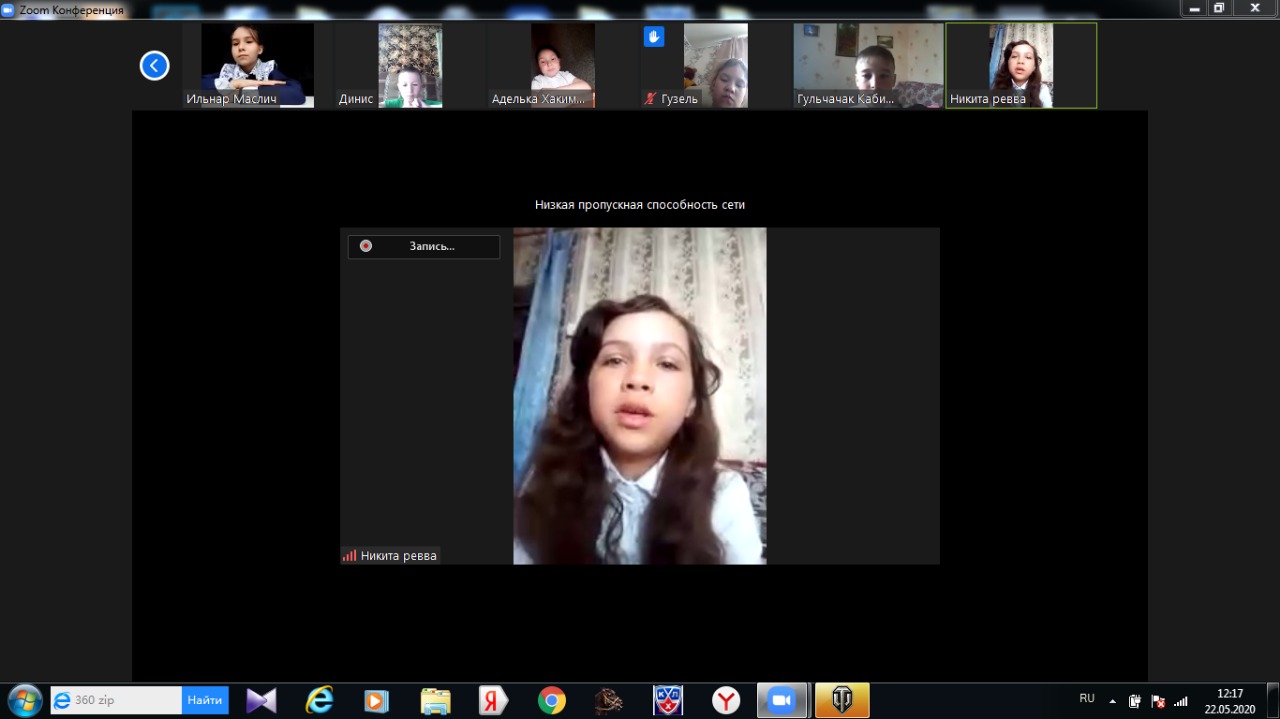
Task: Open Google Chrome from the taskbar
Action: tap(551, 700)
